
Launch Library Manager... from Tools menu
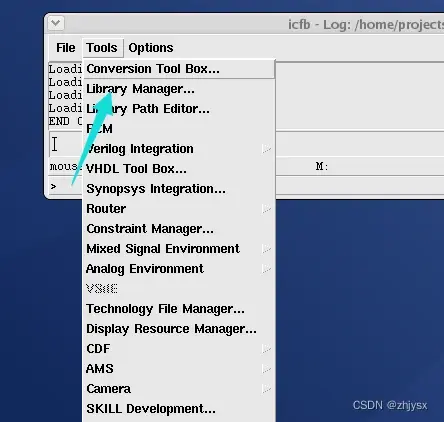(x=179, y=89)
